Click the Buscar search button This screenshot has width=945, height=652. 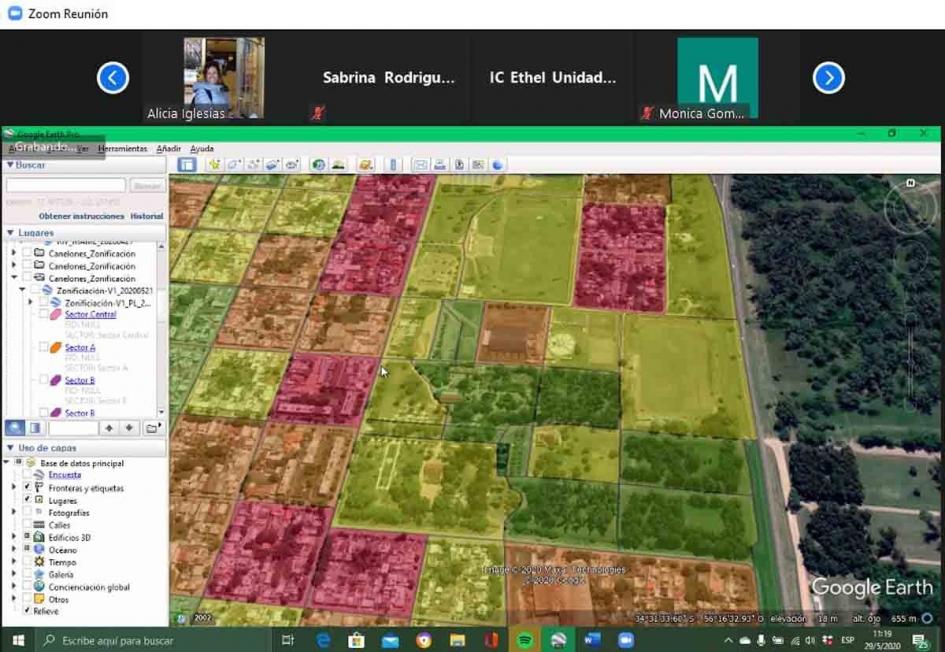coord(146,186)
